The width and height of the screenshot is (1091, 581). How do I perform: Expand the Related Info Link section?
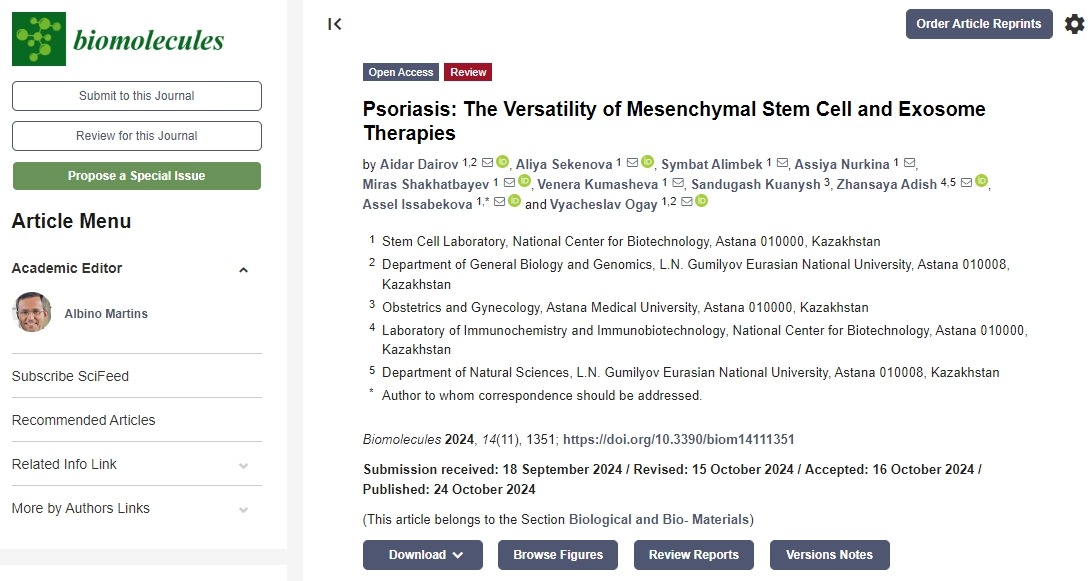point(243,465)
